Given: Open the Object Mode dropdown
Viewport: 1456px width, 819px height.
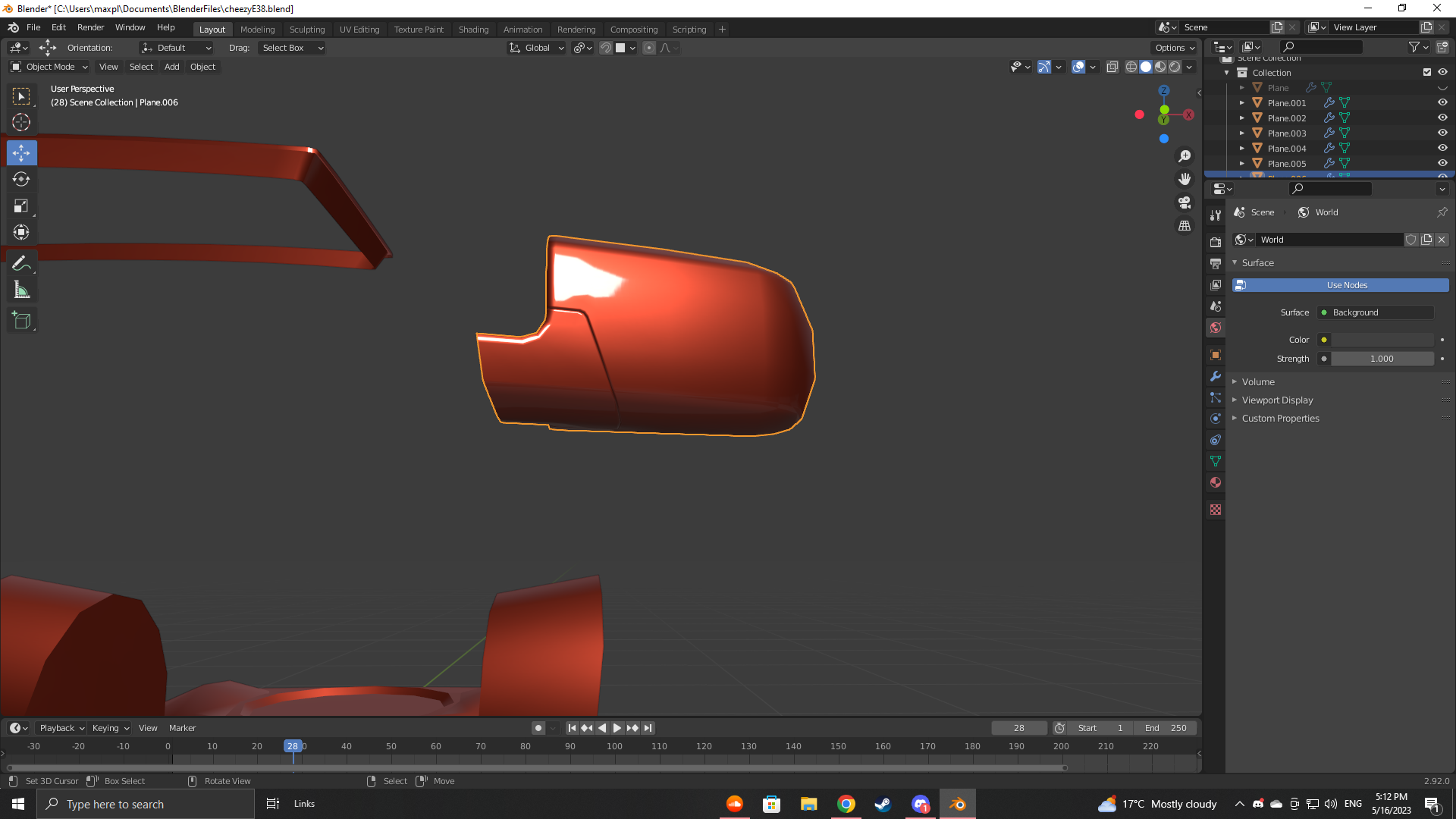Looking at the screenshot, I should (49, 67).
